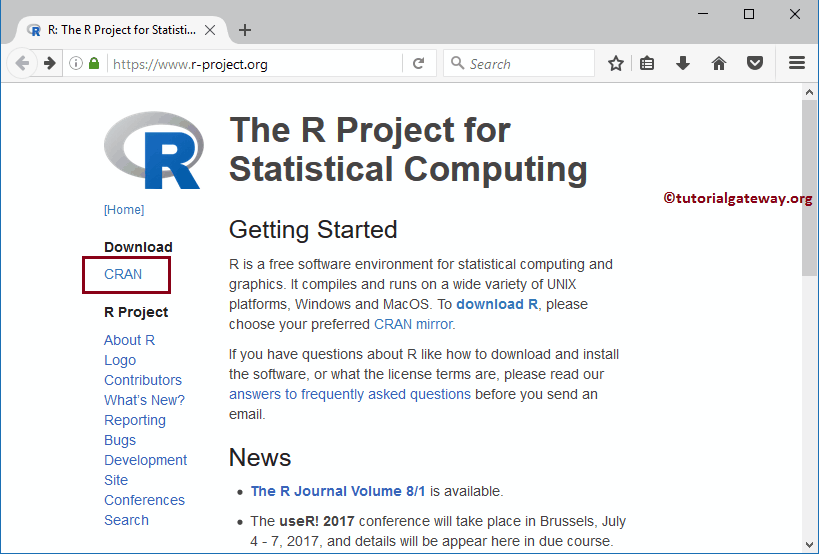Open 'answers to frequently asked questions' link
The image size is (819, 554).
click(x=349, y=394)
